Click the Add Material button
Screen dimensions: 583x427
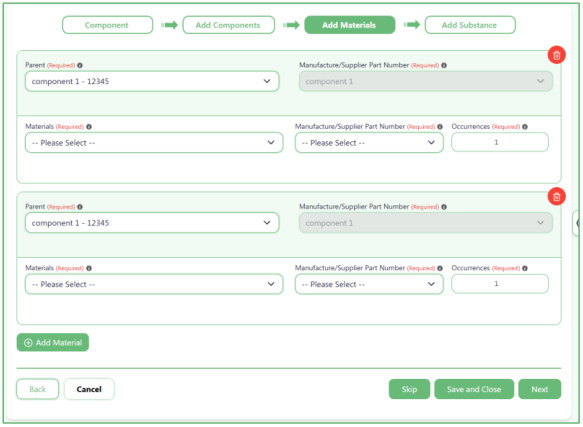[53, 343]
